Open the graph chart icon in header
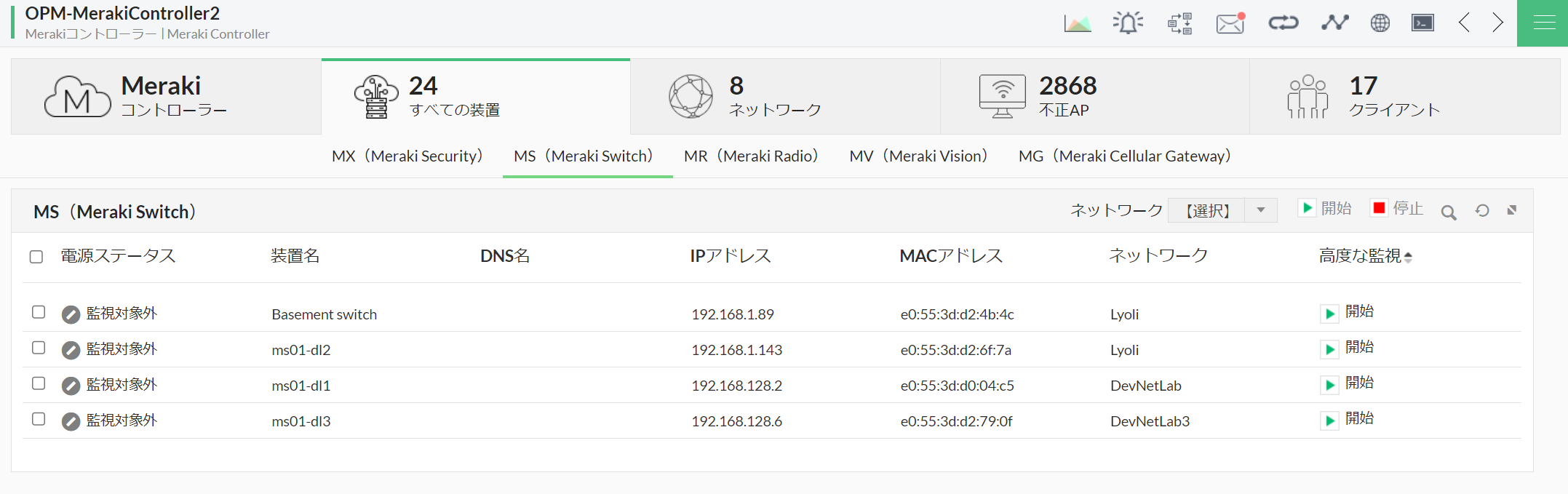This screenshot has height=494, width=1568. (x=1077, y=23)
